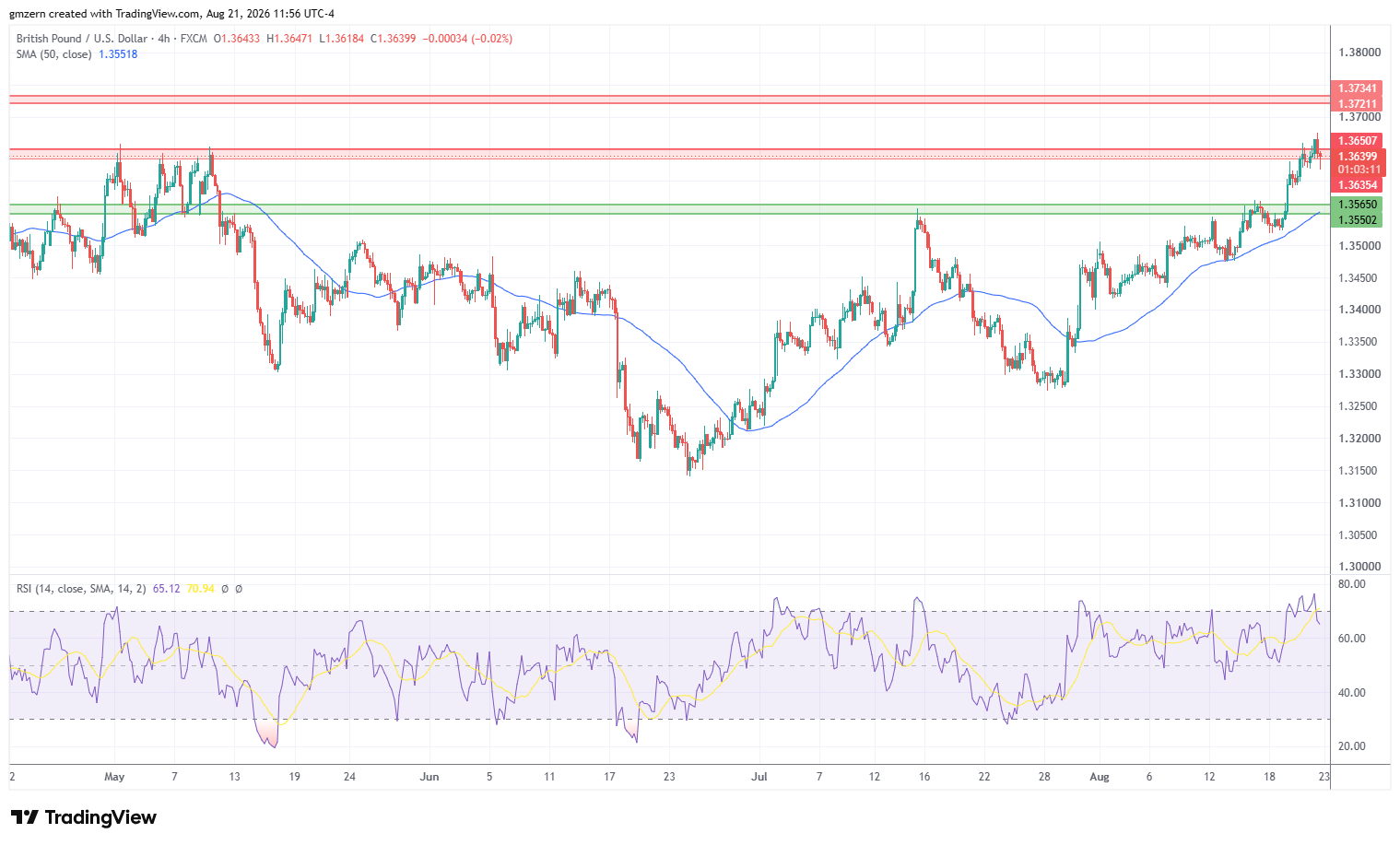Click the high price H1.36471

[289, 39]
